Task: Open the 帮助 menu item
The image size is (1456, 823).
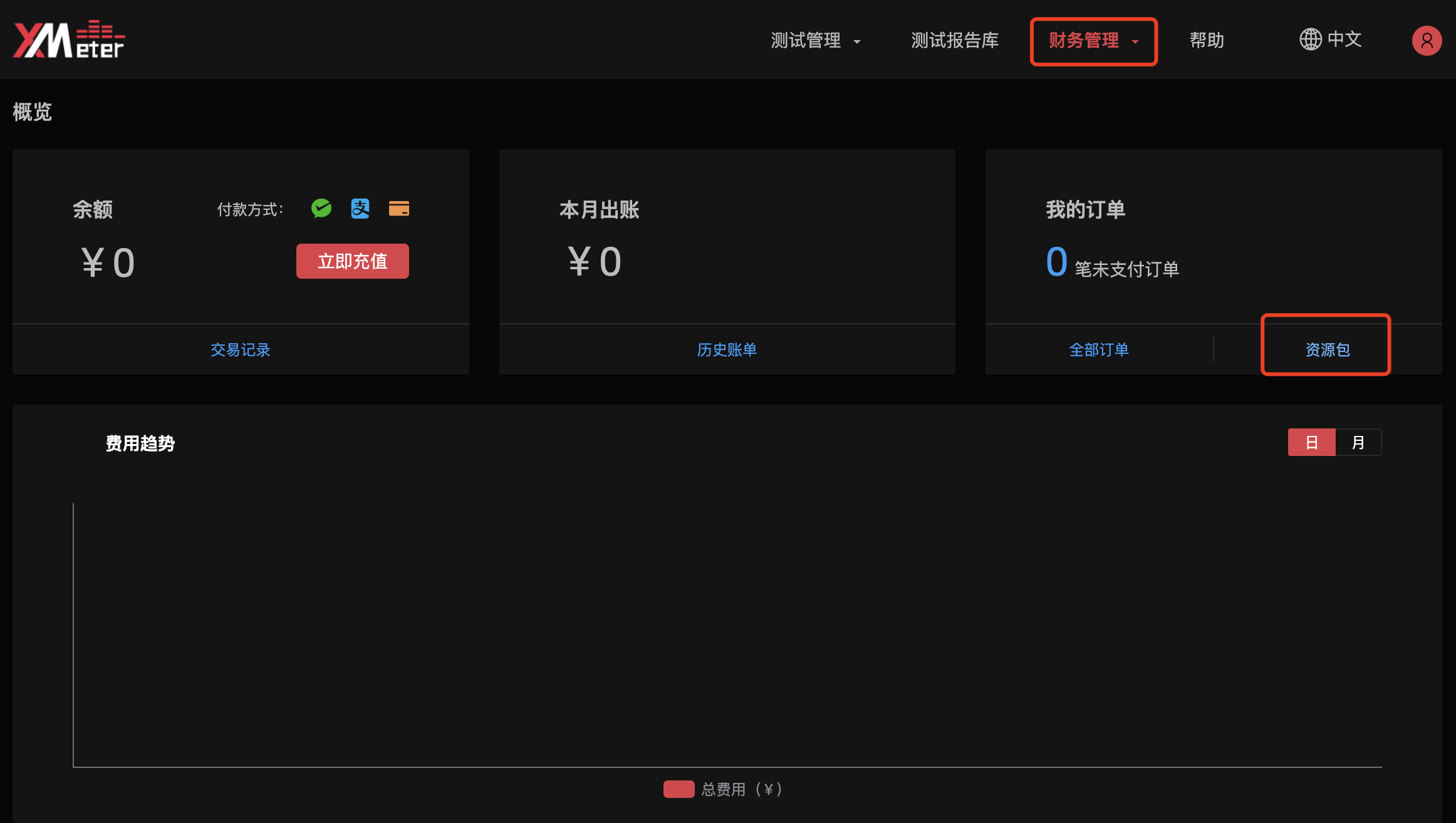Action: [1207, 41]
